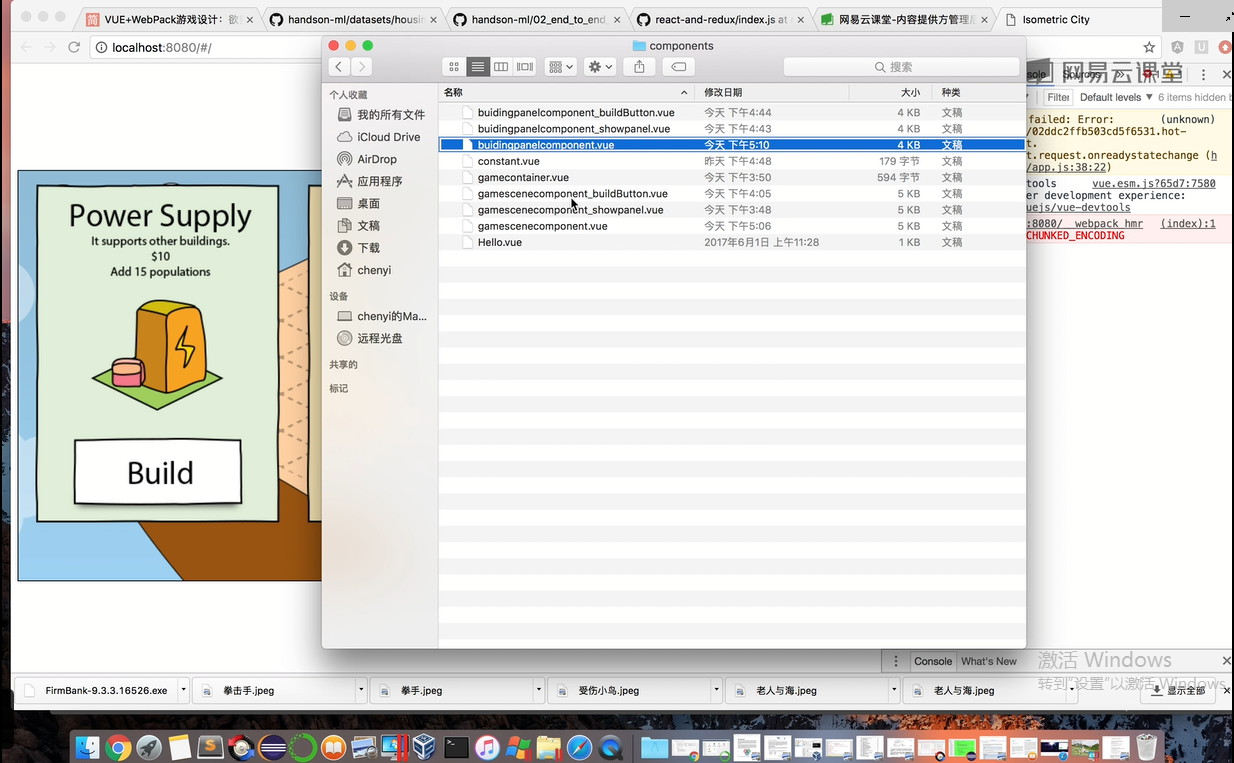This screenshot has width=1234, height=763.
Task: Sort files by the 修改日期 column header
Action: 773,92
